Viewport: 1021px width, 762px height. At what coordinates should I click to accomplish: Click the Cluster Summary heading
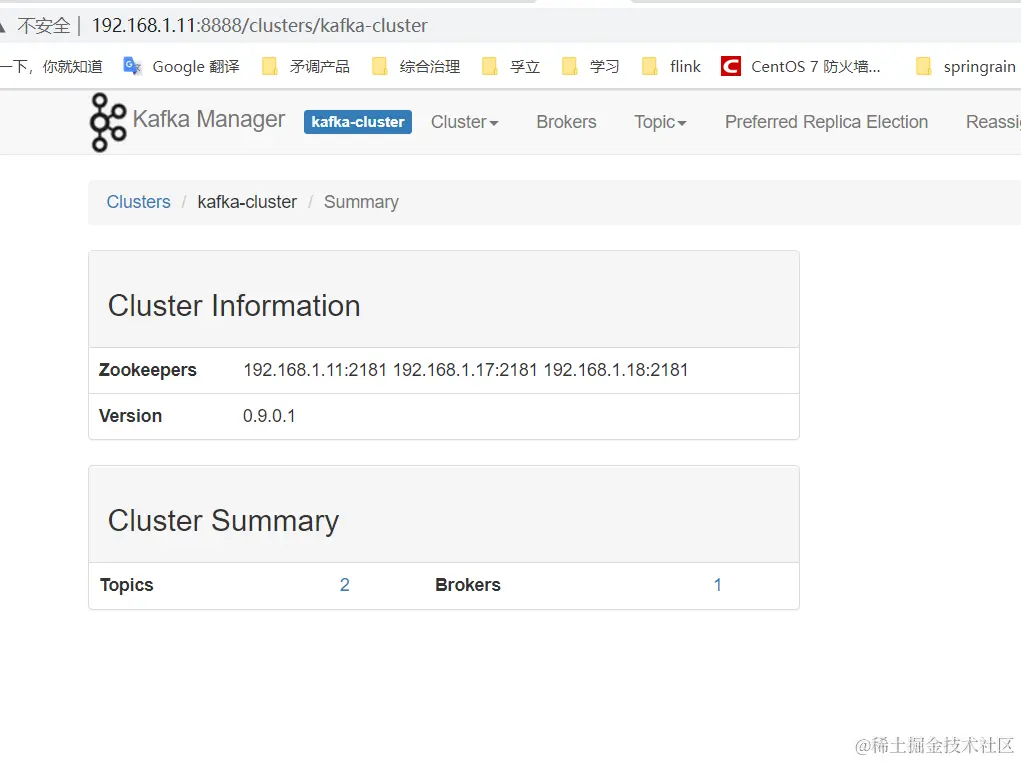(x=223, y=520)
